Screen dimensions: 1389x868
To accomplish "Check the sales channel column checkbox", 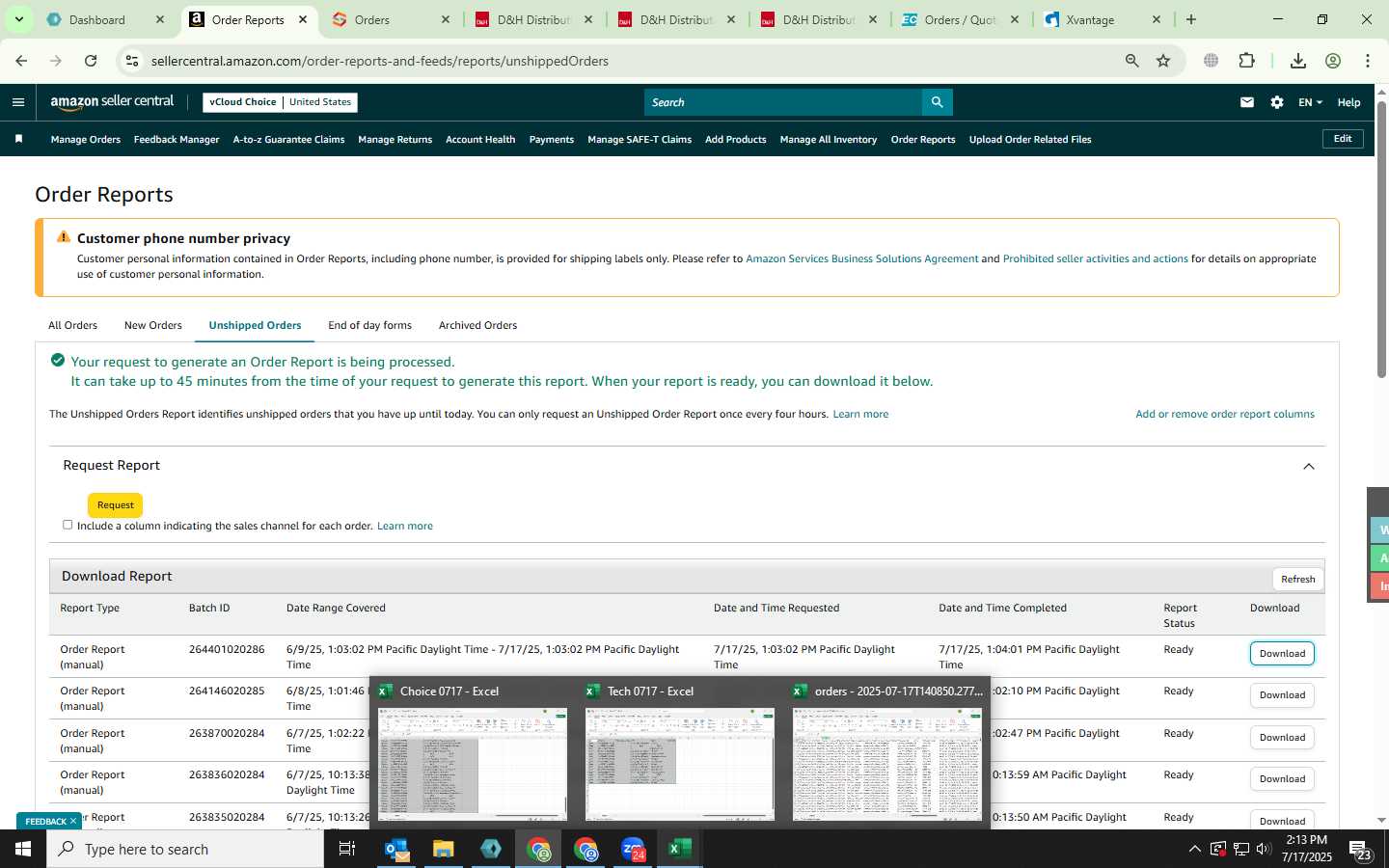I will (68, 525).
